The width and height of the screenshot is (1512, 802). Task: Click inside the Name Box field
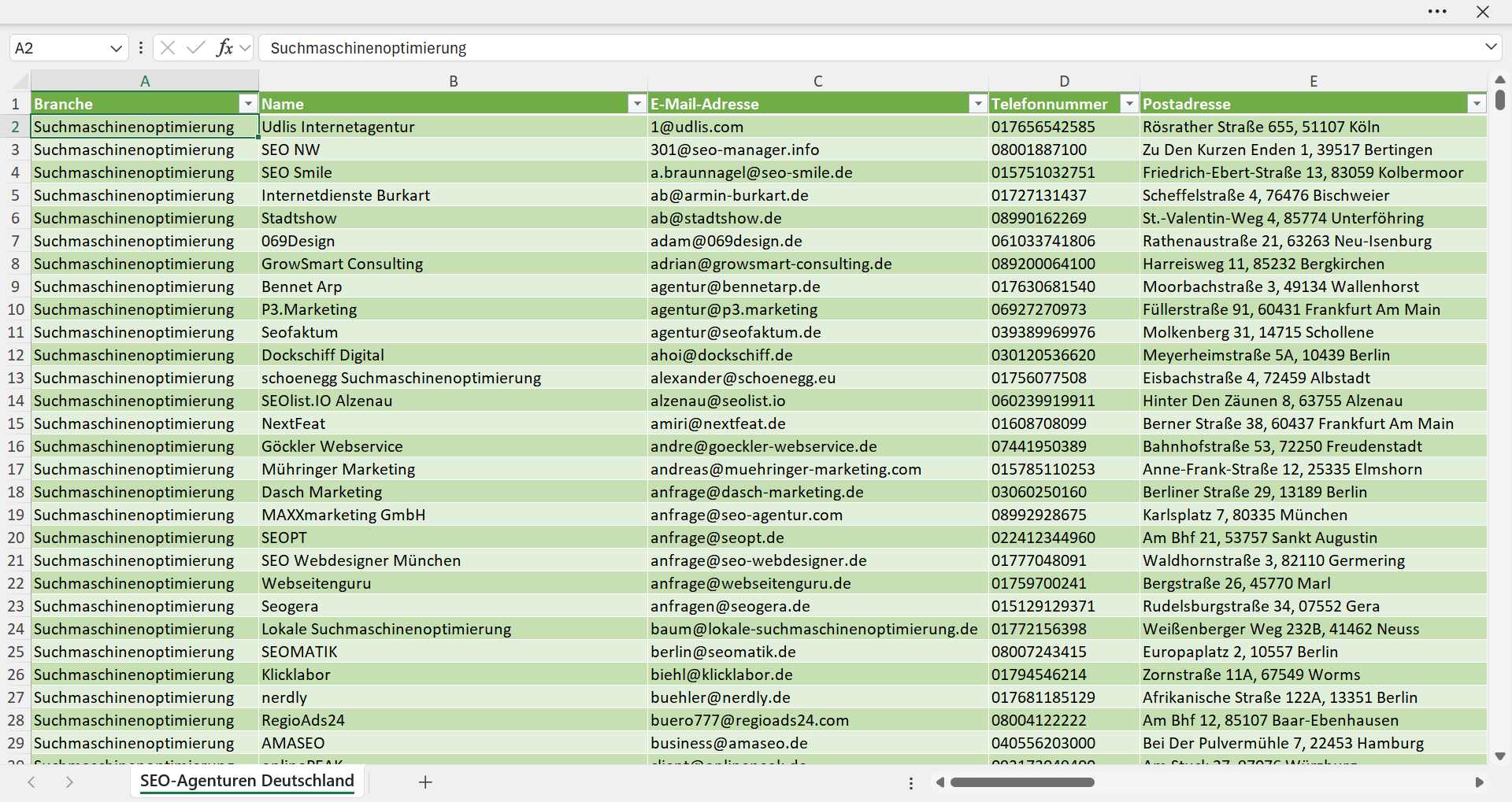click(59, 48)
